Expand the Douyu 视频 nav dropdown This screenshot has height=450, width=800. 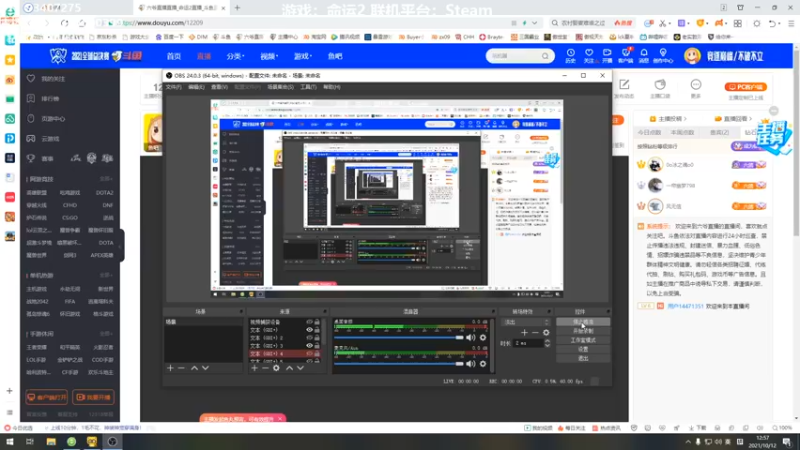click(269, 56)
